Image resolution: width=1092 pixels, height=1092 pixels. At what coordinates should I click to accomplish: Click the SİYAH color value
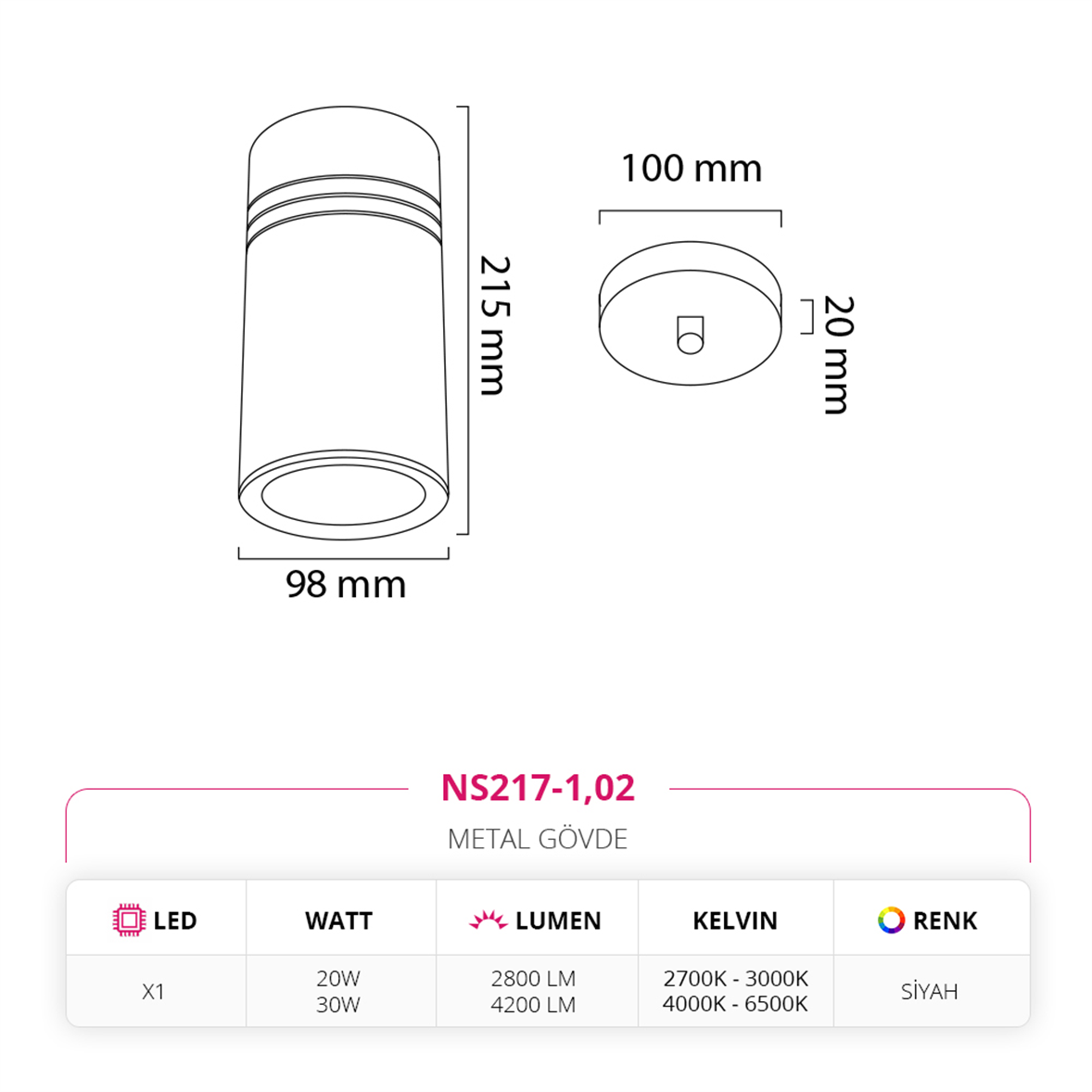pyautogui.click(x=929, y=991)
